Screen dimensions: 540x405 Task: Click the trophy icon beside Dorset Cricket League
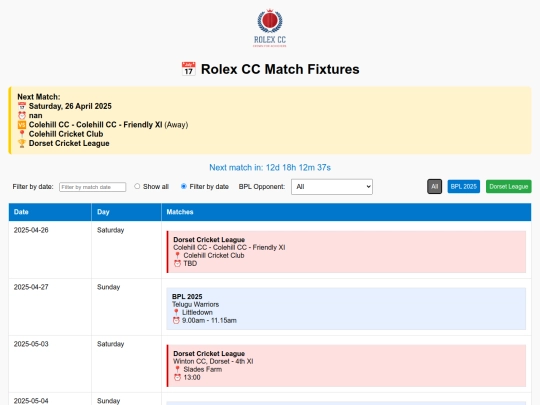point(22,143)
